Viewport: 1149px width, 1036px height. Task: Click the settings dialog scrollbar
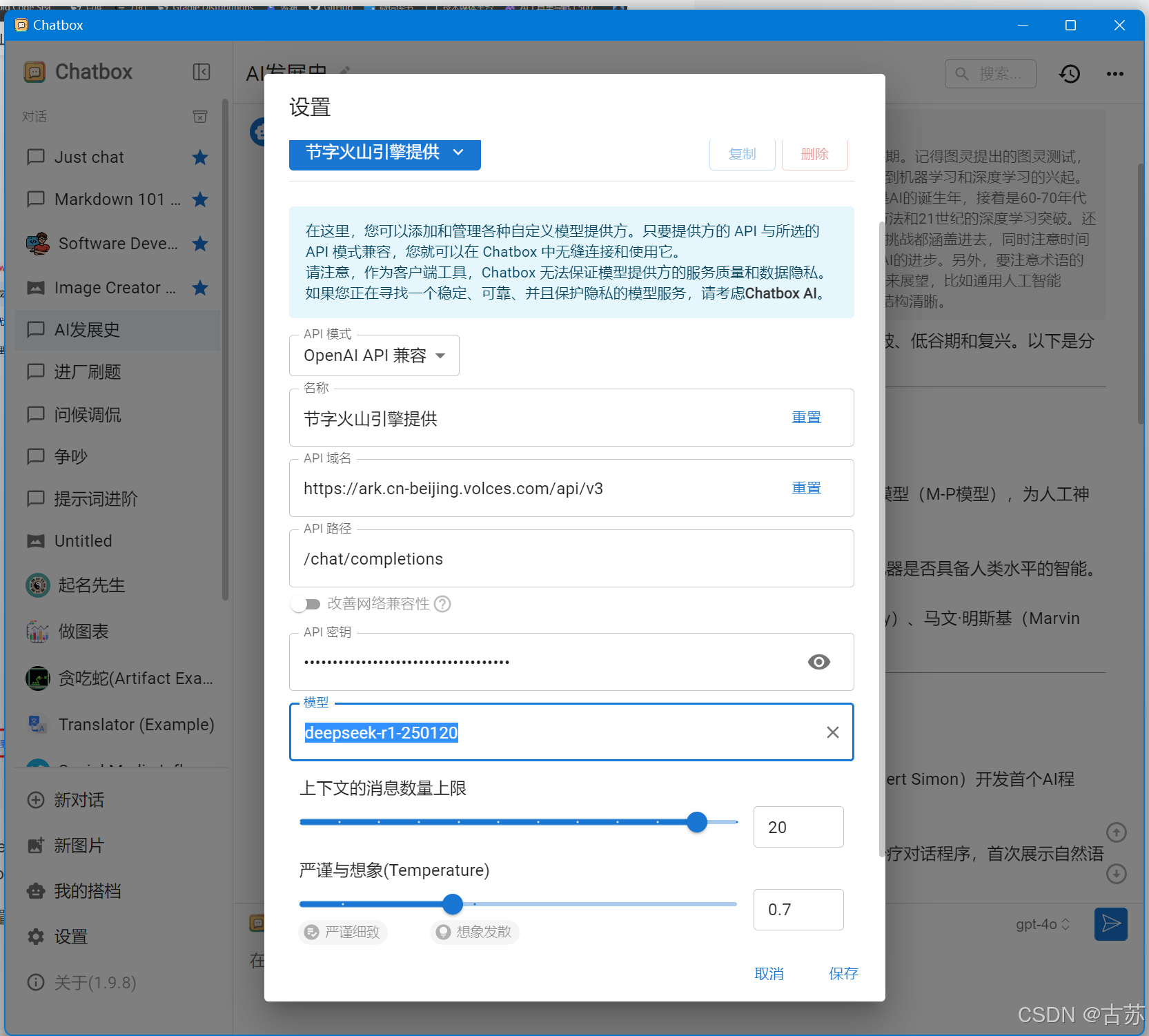pos(882,538)
